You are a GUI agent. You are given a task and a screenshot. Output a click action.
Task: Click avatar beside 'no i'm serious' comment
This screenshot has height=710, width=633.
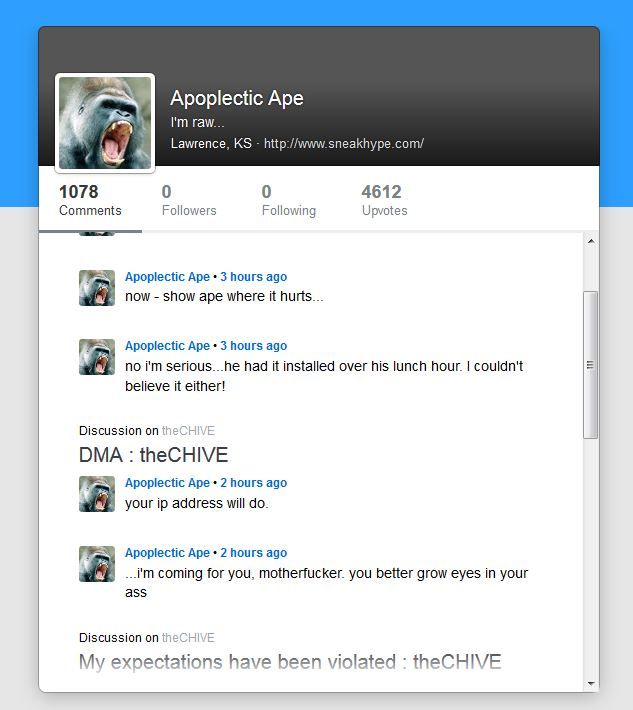(97, 357)
